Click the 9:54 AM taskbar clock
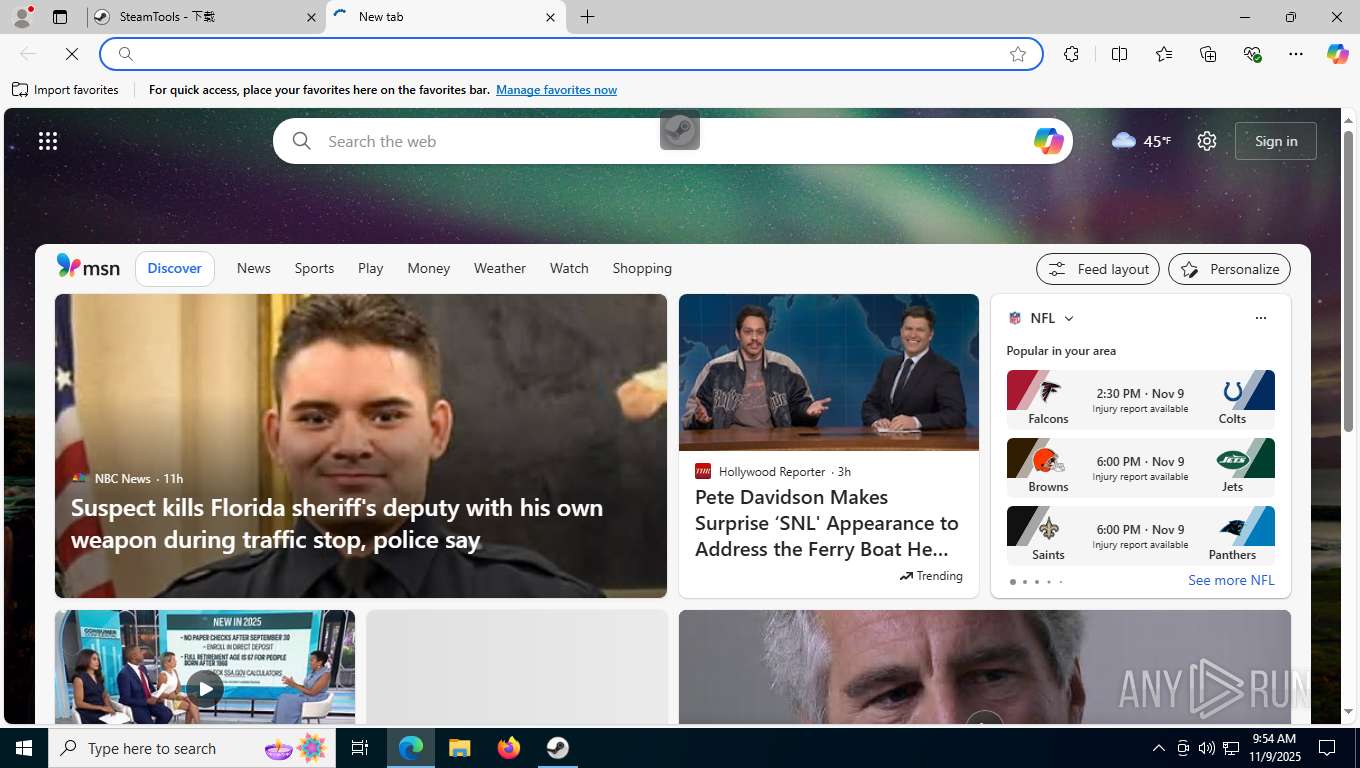This screenshot has height=768, width=1360. click(1274, 748)
